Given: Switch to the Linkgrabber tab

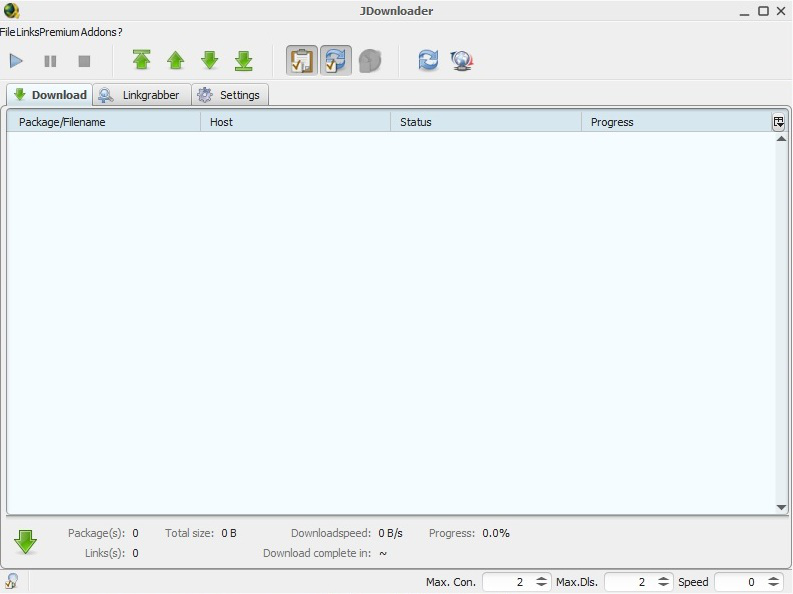Looking at the screenshot, I should tap(142, 95).
